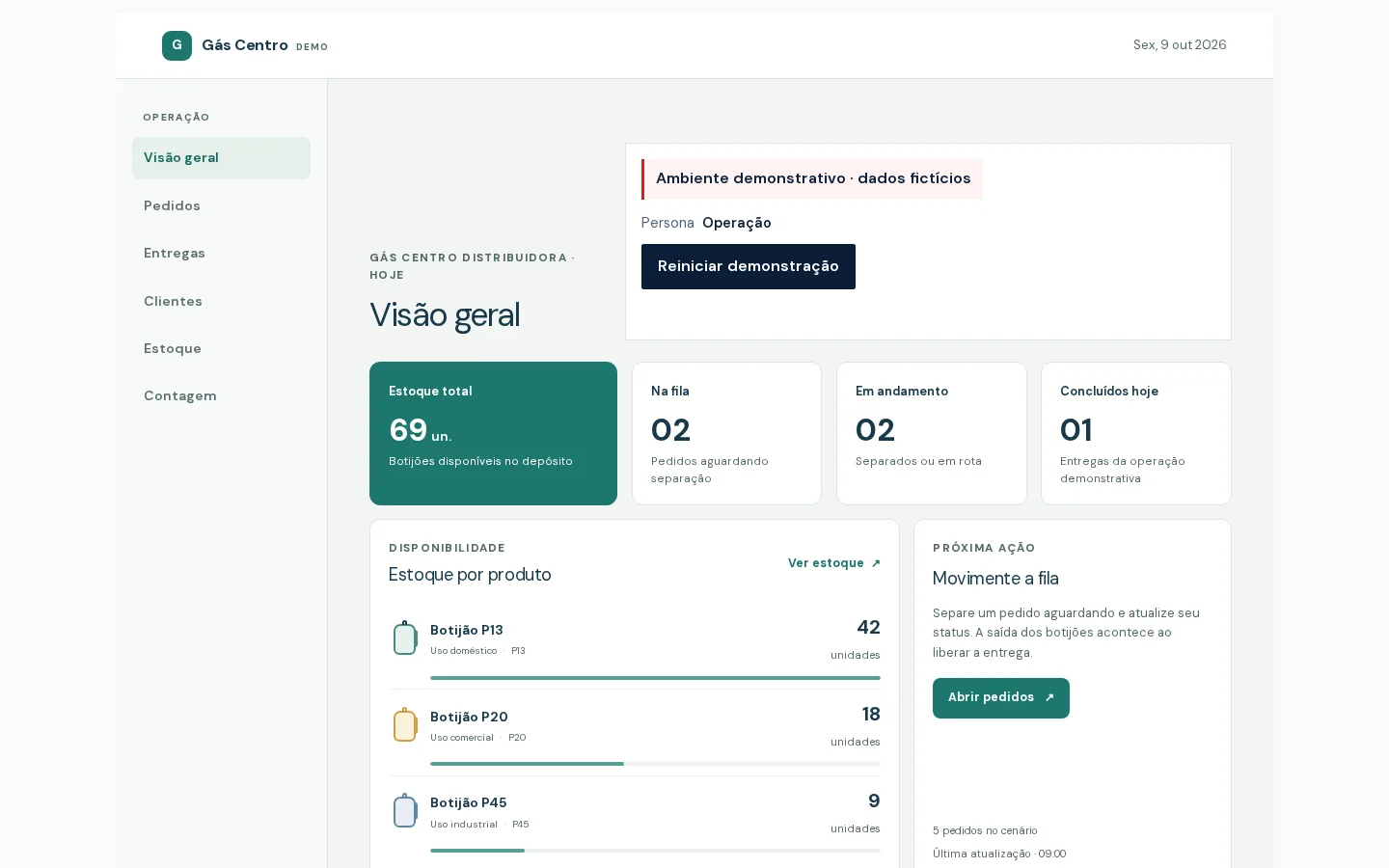
Task: Navigate to Contagem in the sidebar
Action: click(221, 395)
